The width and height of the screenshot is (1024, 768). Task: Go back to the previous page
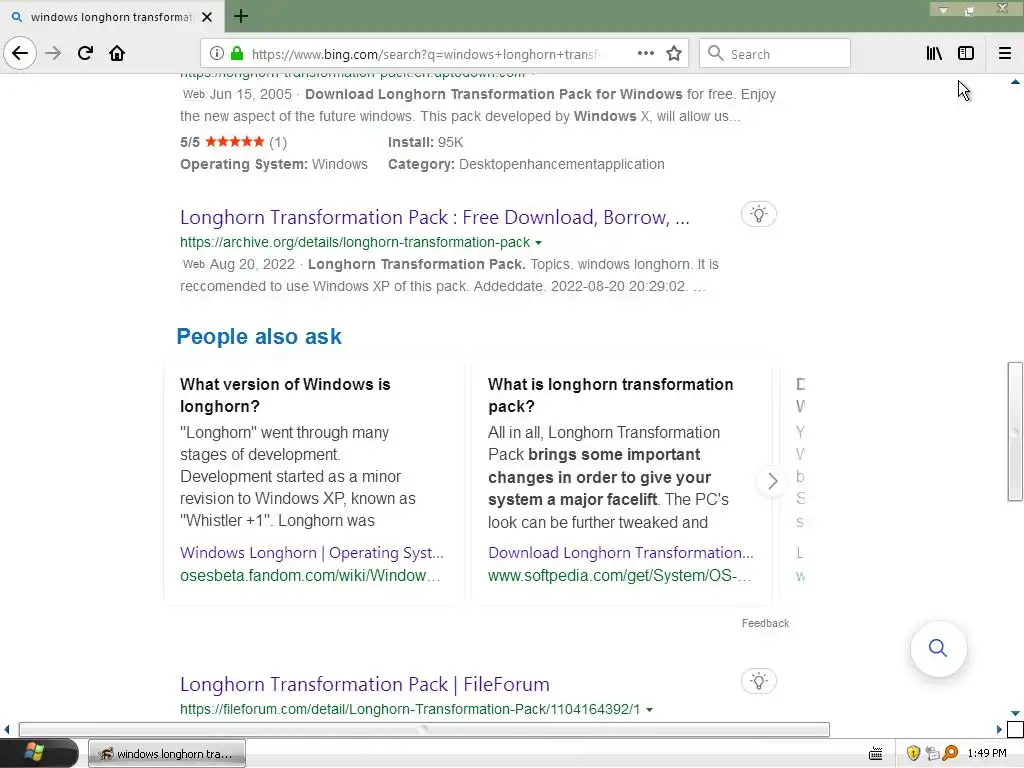pyautogui.click(x=20, y=53)
